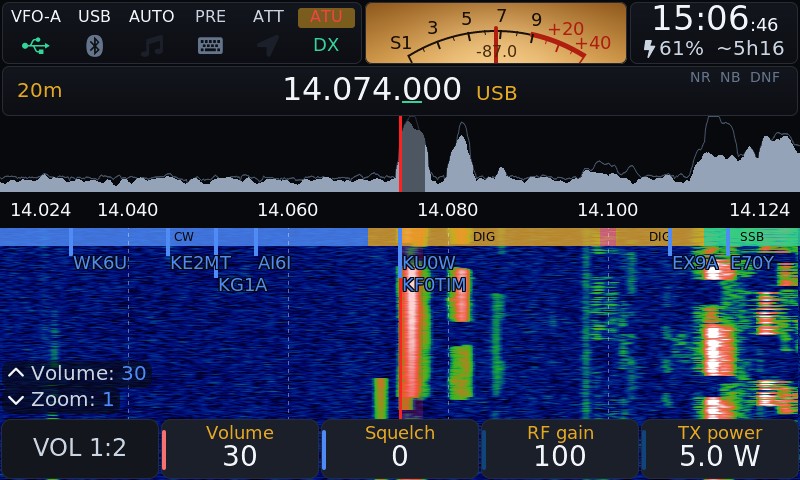Viewport: 800px width, 480px height.
Task: Toggle the DX indicator
Action: [x=326, y=45]
